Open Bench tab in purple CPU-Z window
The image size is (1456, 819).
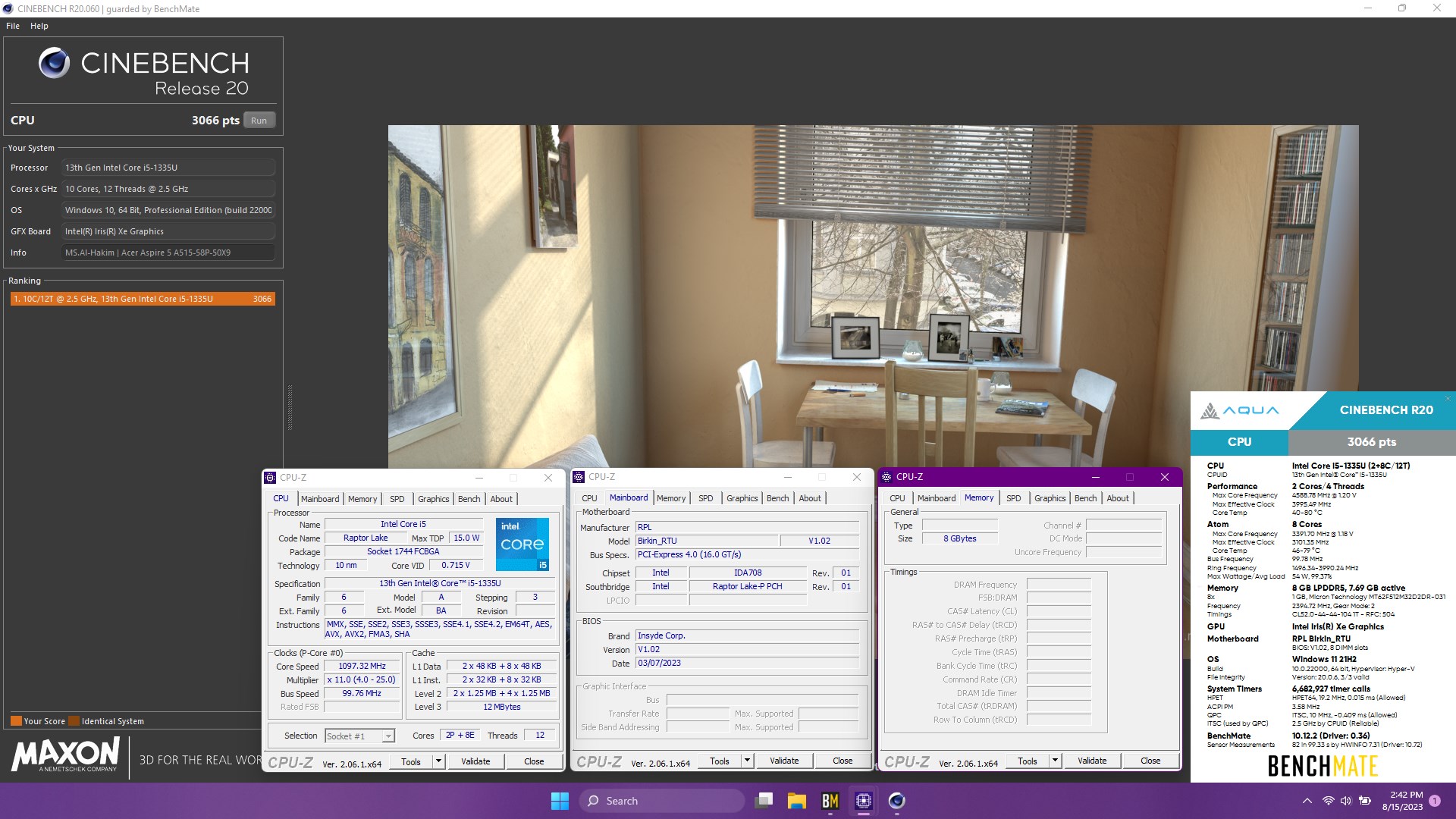click(x=1086, y=498)
